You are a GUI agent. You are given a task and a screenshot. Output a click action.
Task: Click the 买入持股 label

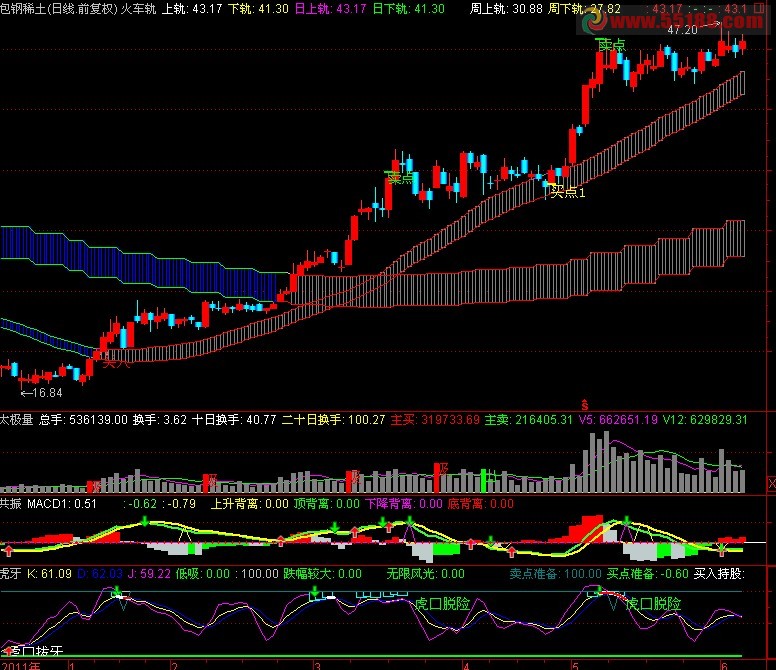click(719, 574)
